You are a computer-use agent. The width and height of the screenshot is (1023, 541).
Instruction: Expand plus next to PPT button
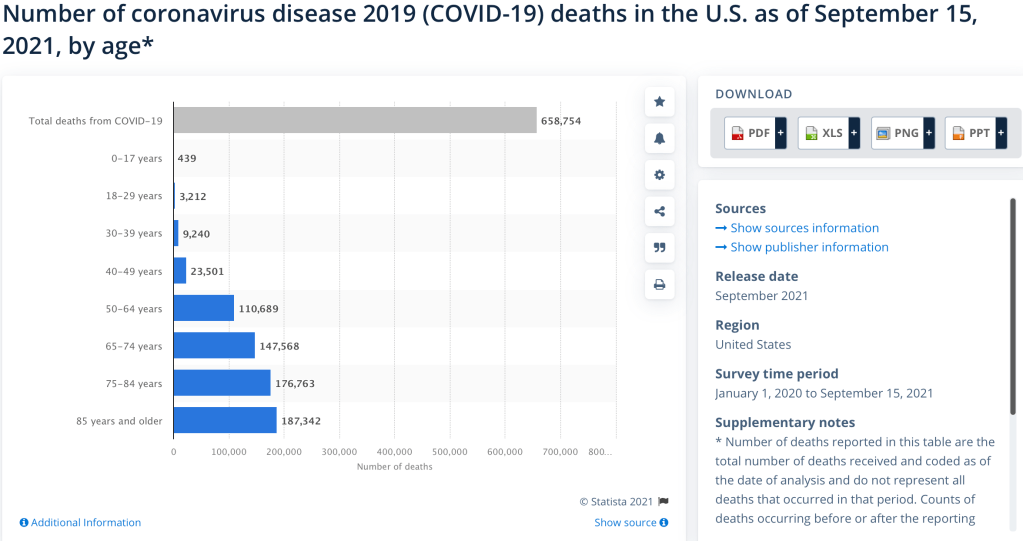pyautogui.click(x=1001, y=133)
